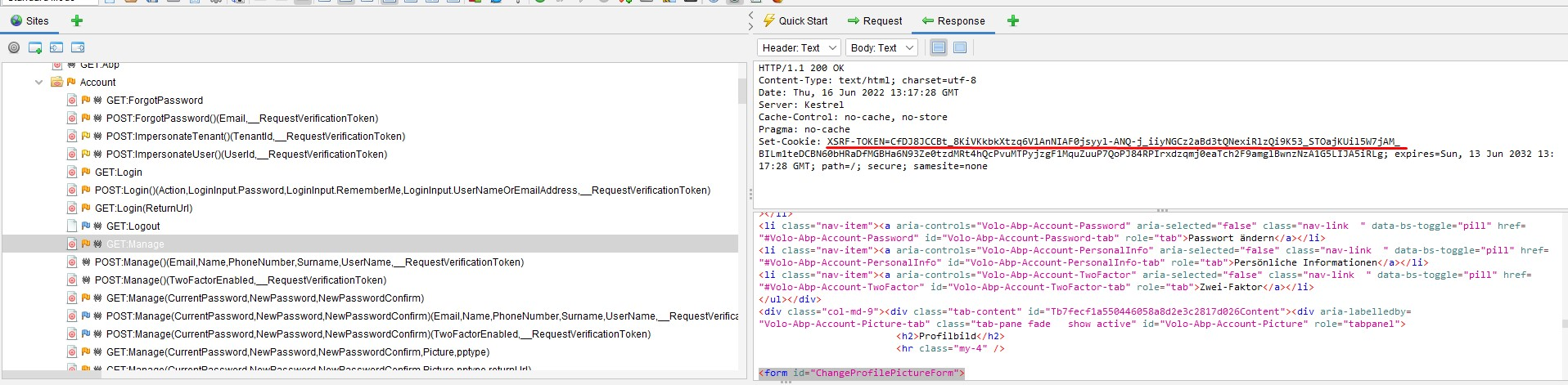Select POST:Login()(Action,LoginInput.Password...) node

402,190
